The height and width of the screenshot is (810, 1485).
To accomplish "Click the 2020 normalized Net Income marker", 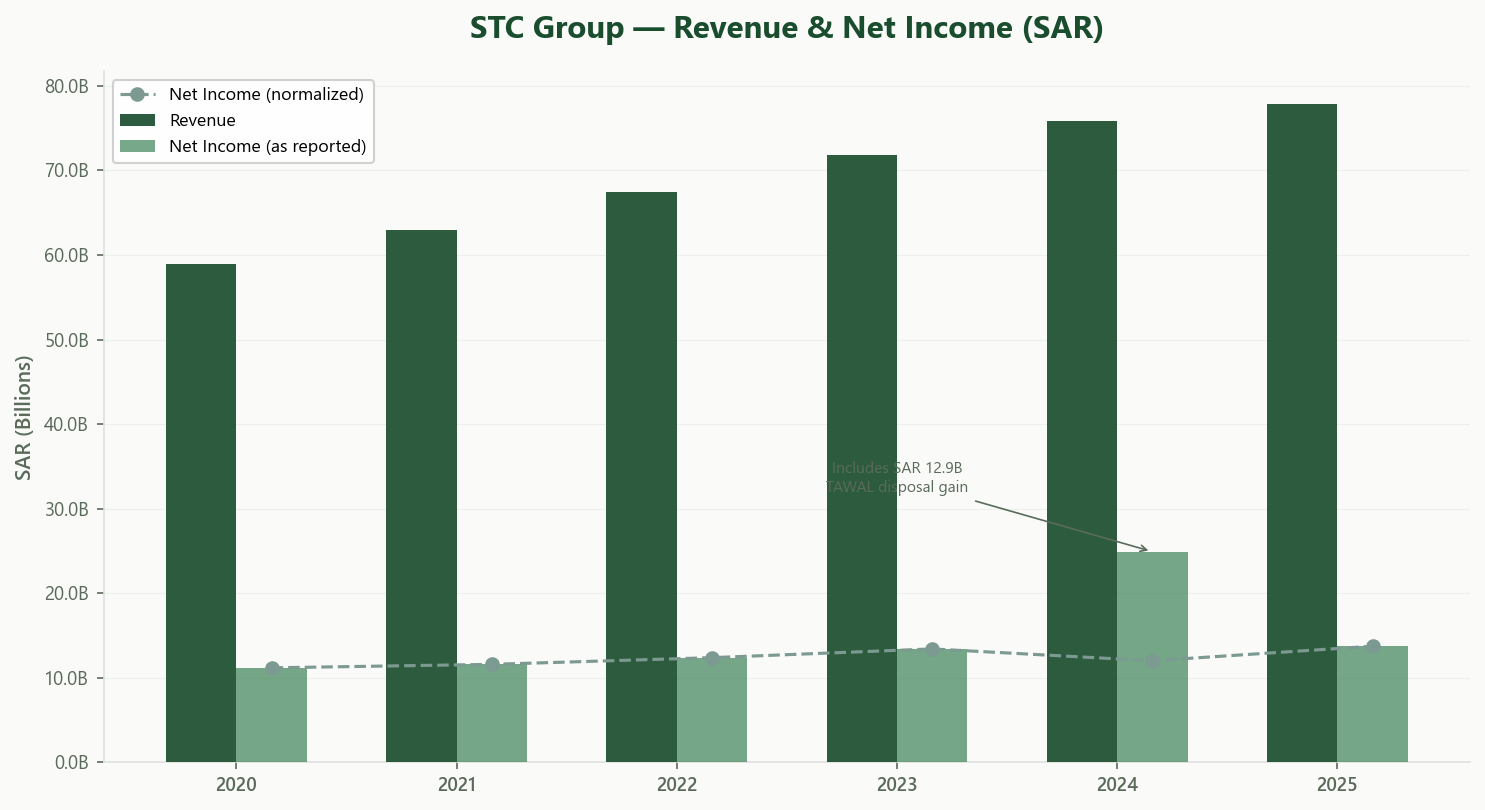I will coord(272,668).
